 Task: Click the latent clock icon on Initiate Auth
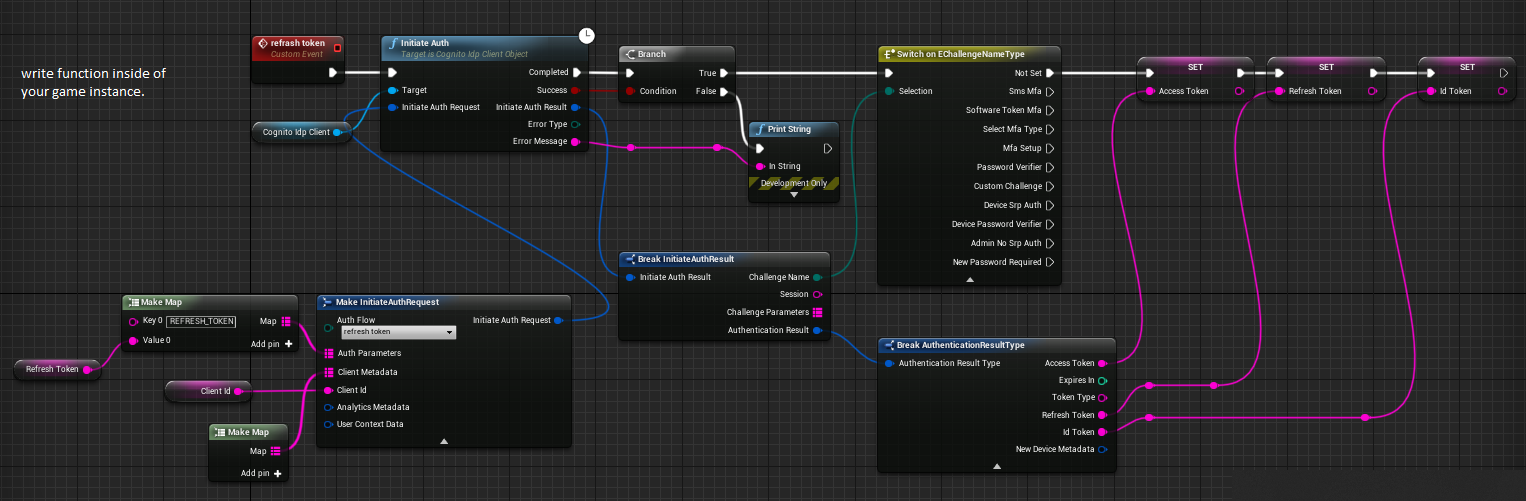587,36
